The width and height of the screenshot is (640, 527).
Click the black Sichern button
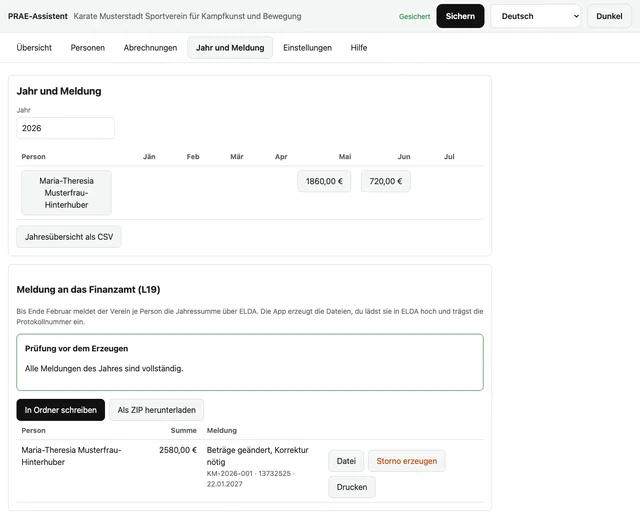click(x=460, y=16)
